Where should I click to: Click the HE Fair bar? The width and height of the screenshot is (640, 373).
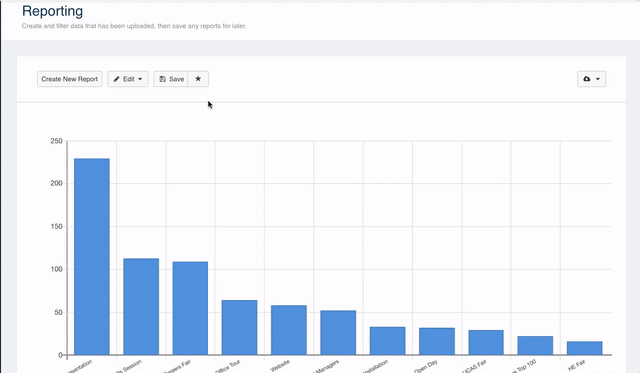coord(584,348)
